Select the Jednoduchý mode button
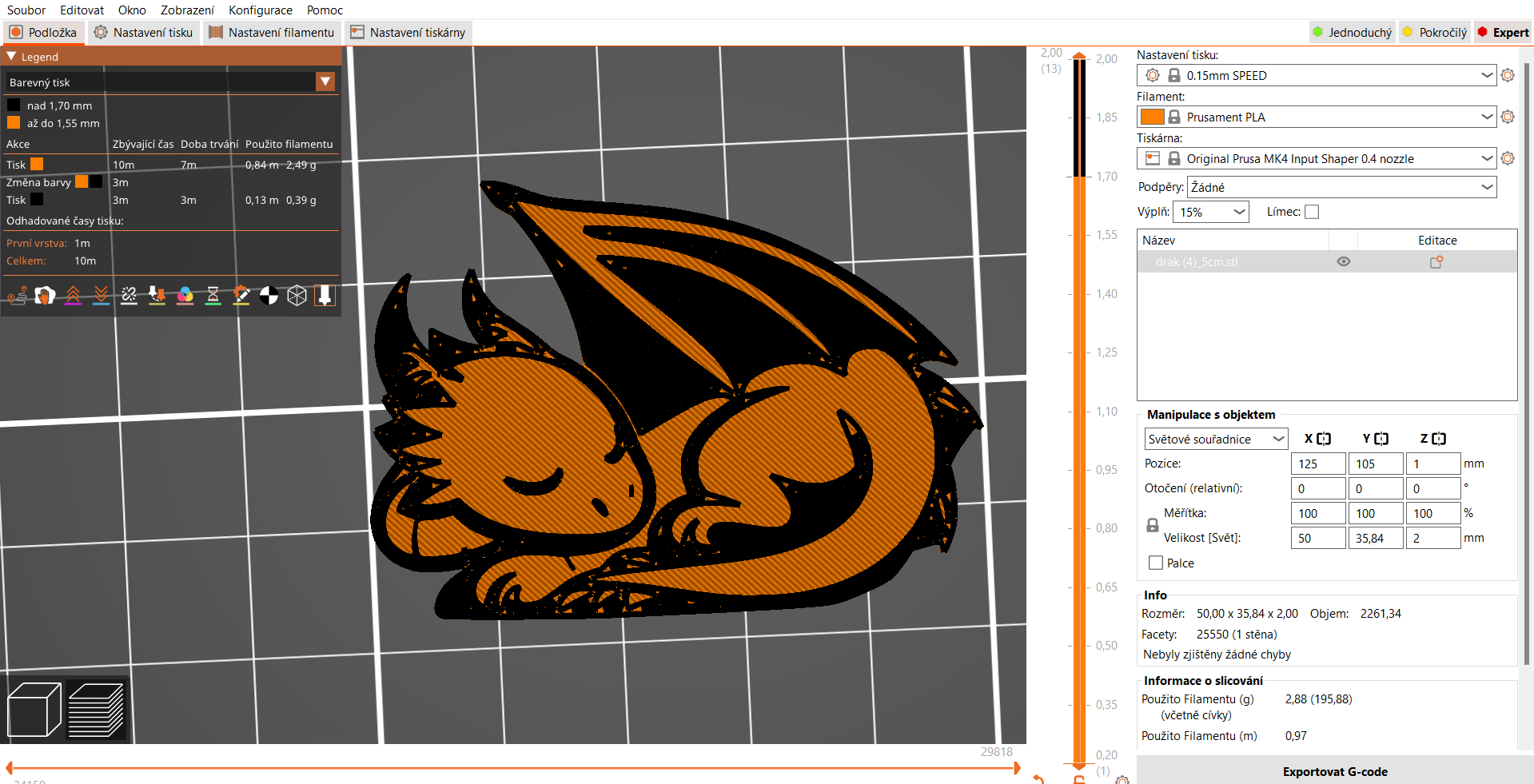Viewport: 1534px width, 784px height. coord(1353,33)
